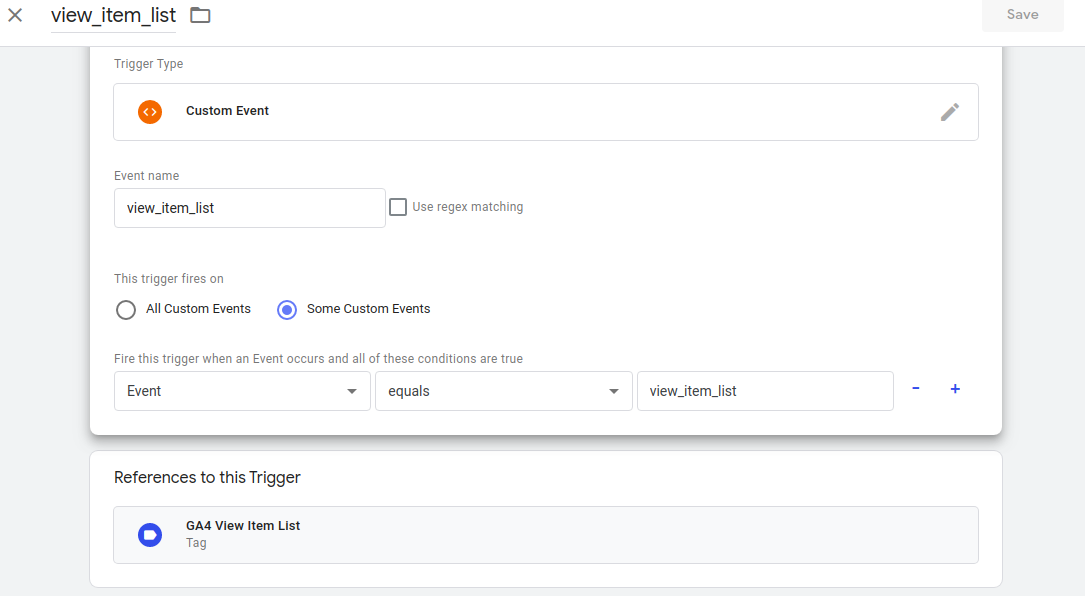The image size is (1085, 596).
Task: Select the Some Custom Events radio button
Action: tap(287, 309)
